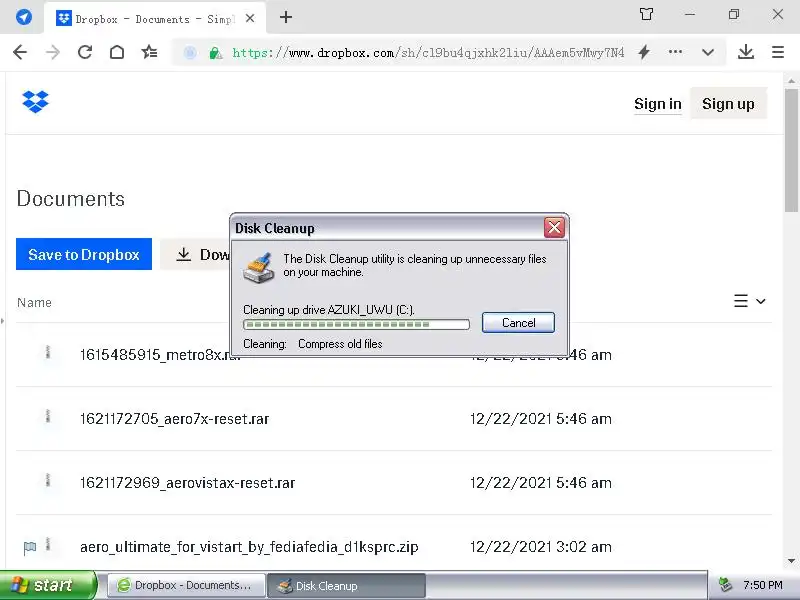Open the favorites star list icon

click(149, 52)
